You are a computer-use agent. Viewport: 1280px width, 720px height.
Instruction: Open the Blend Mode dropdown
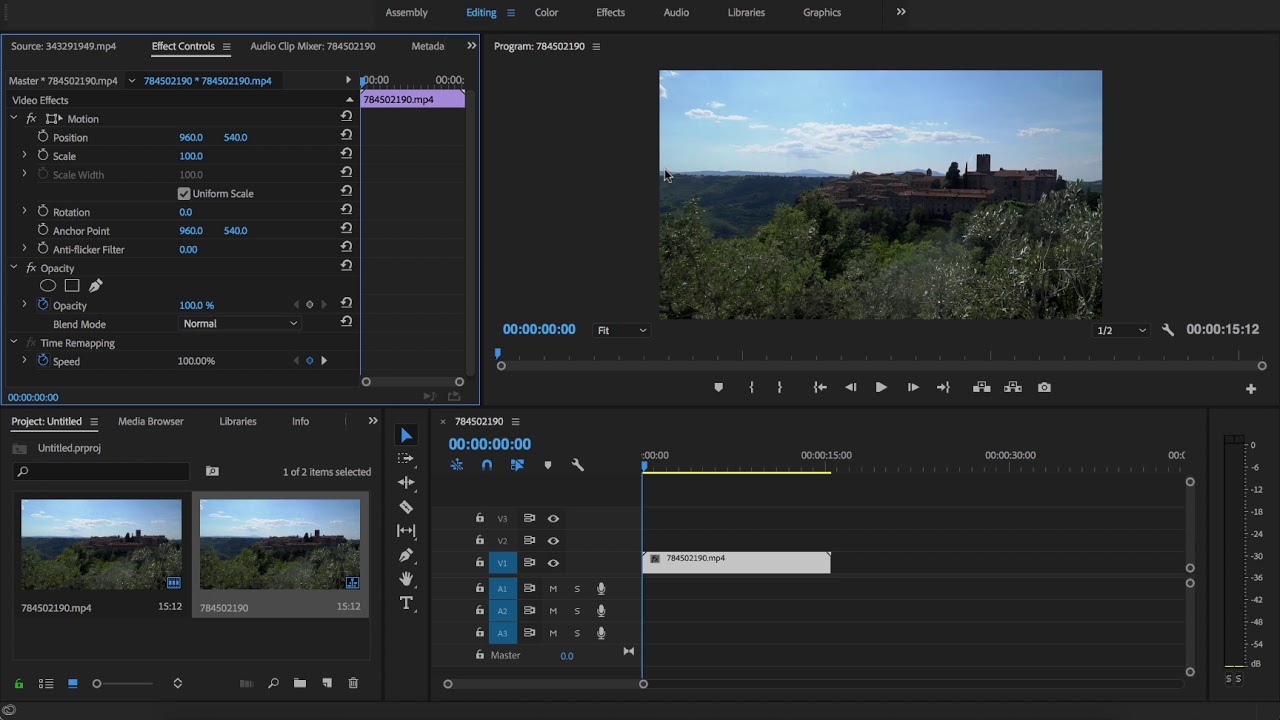(240, 324)
